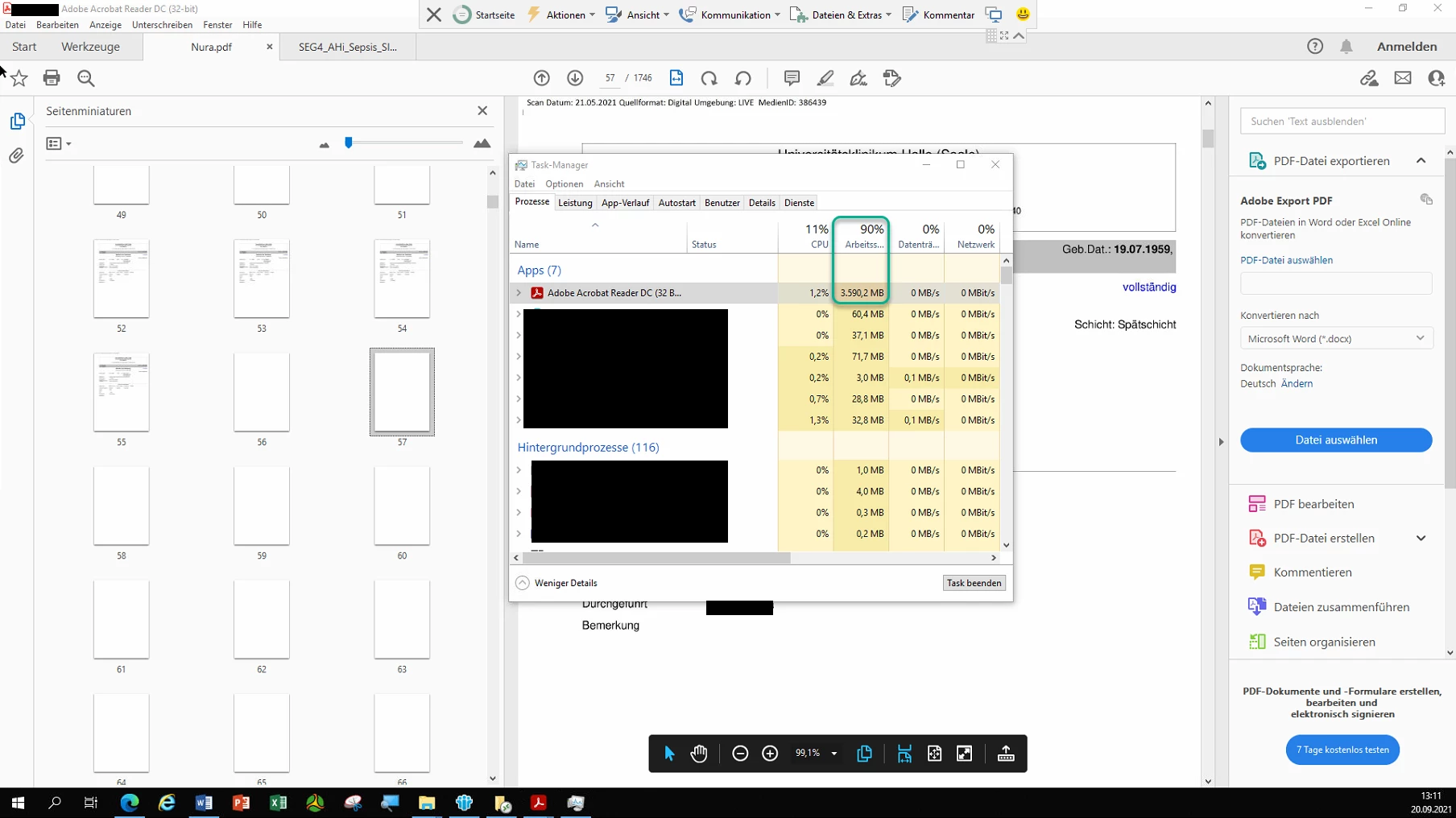The image size is (1456, 818).
Task: Click the zoom out minus icon
Action: pos(740,754)
